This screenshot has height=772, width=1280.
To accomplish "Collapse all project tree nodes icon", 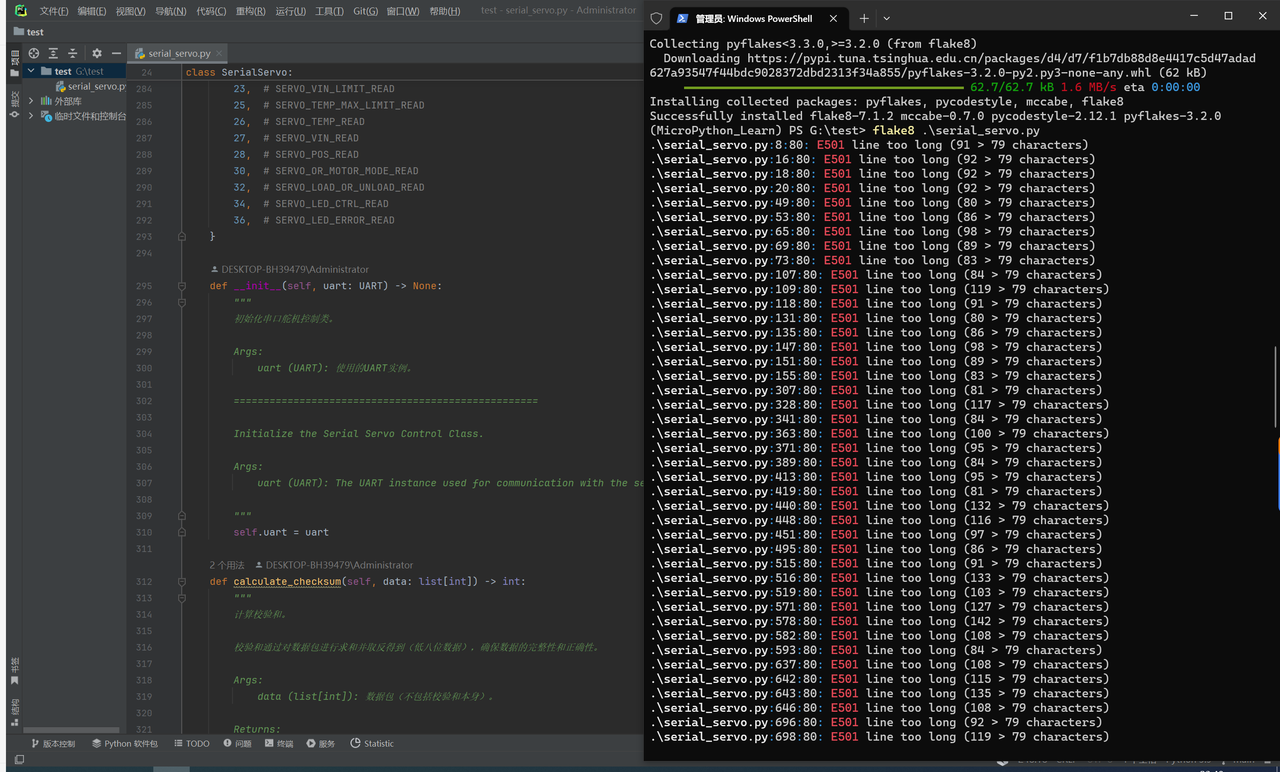I will [72, 53].
